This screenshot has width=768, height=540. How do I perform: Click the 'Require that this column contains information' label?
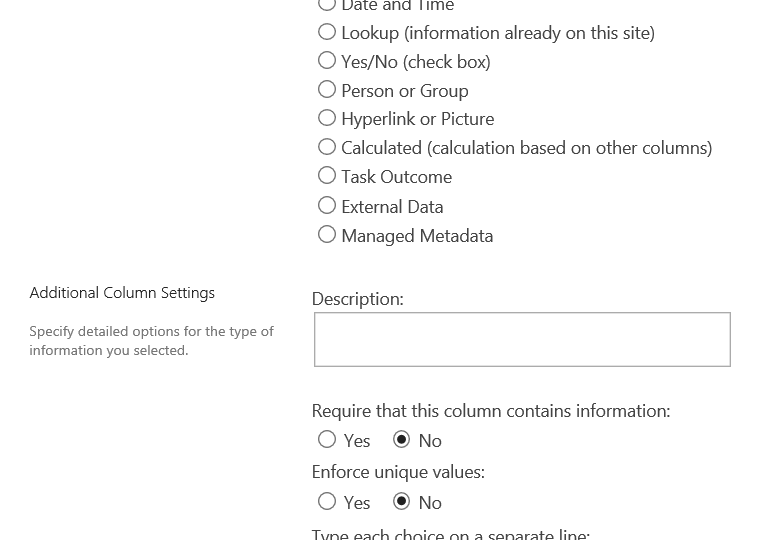coord(490,411)
